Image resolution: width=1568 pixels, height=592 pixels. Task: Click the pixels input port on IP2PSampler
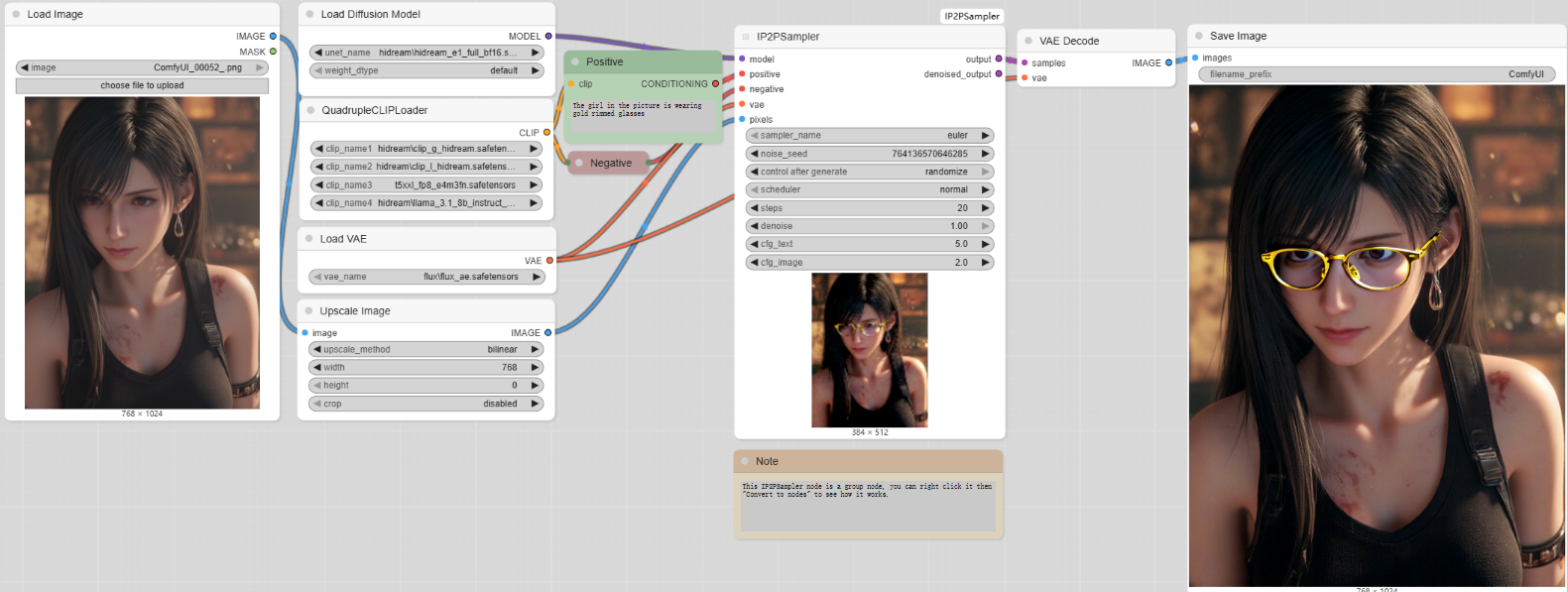coord(742,119)
